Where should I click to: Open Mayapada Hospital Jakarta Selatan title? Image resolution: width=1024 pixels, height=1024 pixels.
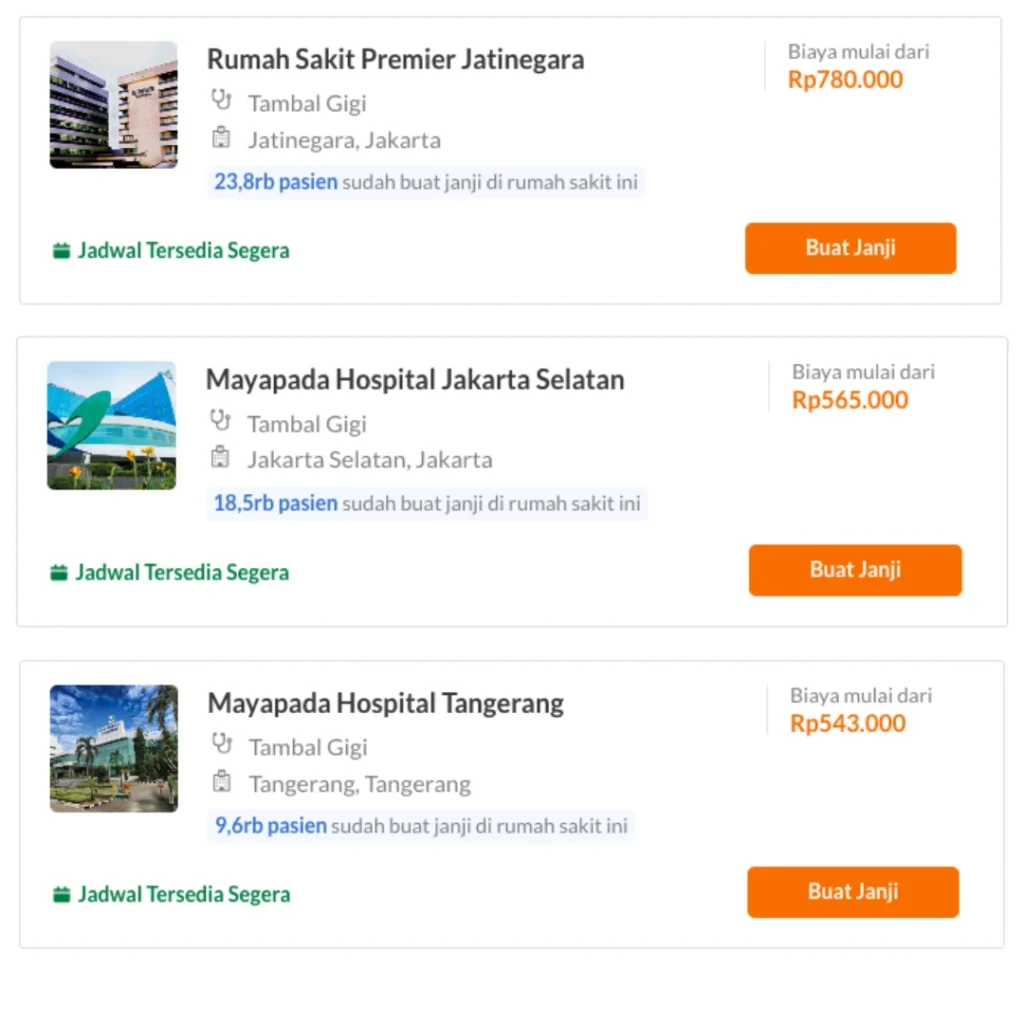(x=415, y=380)
